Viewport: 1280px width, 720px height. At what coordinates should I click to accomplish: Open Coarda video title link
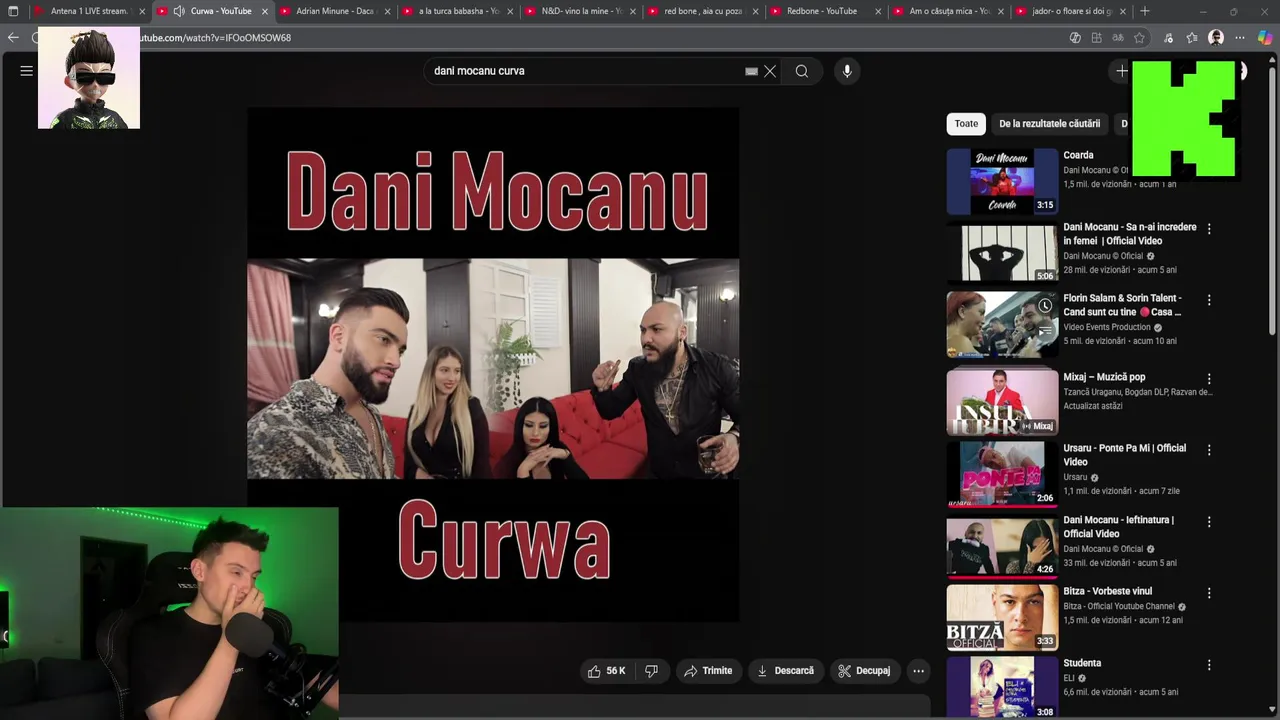point(1078,155)
